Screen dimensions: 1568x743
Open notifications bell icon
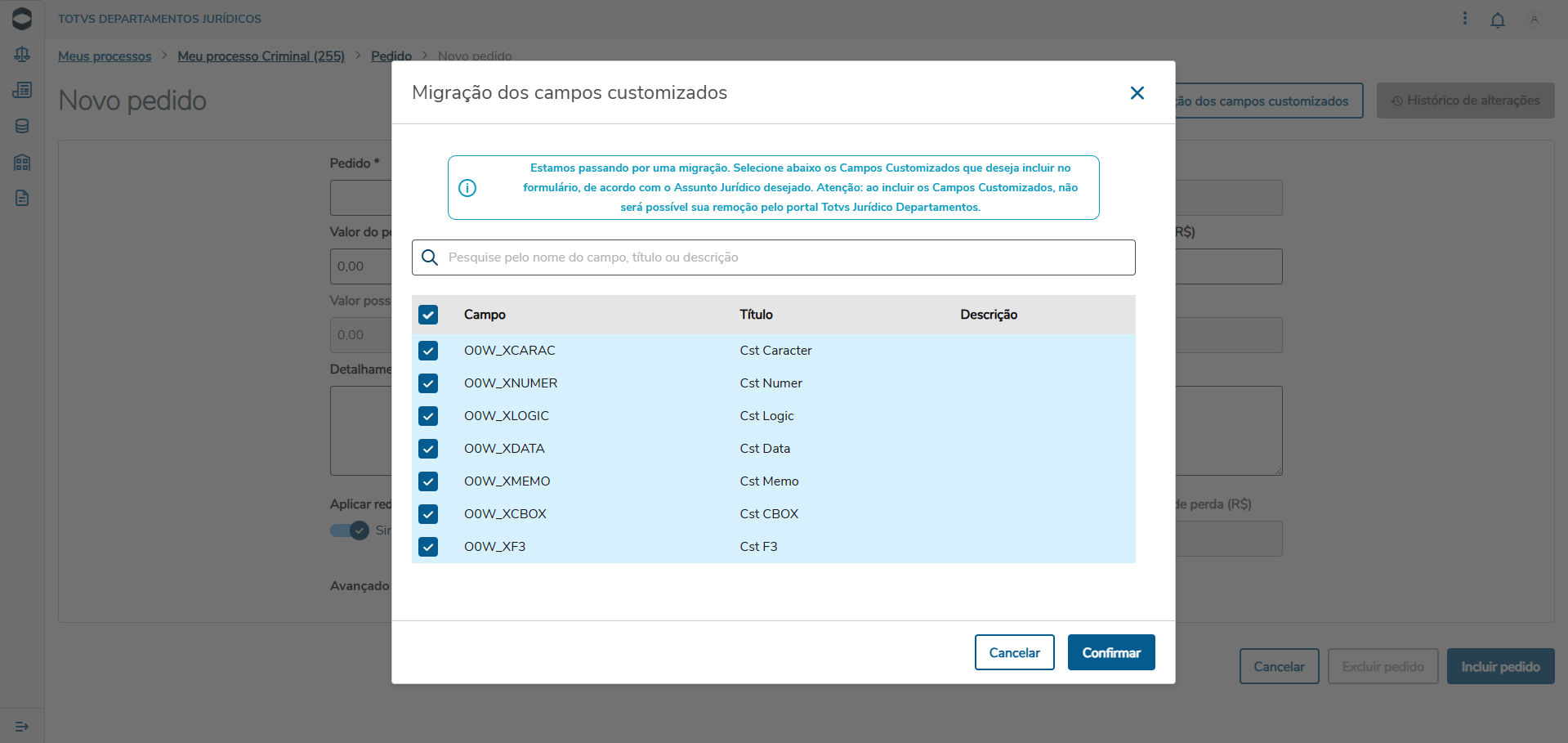click(1497, 20)
